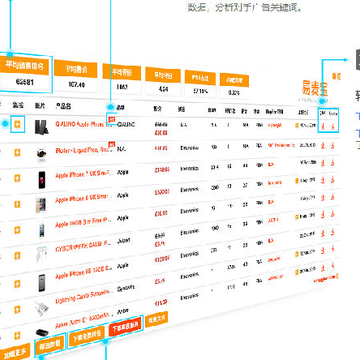Viewport: 360px width, 360px height.
Task: Click the red hot badge on iRoller product
Action: [112, 145]
